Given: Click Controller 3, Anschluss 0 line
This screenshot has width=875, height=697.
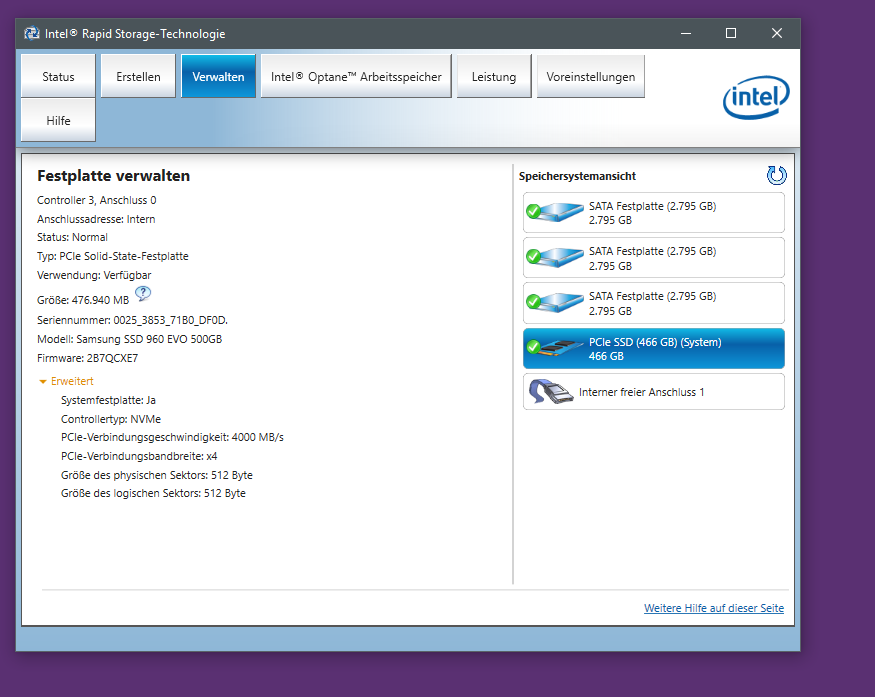Looking at the screenshot, I should (97, 200).
